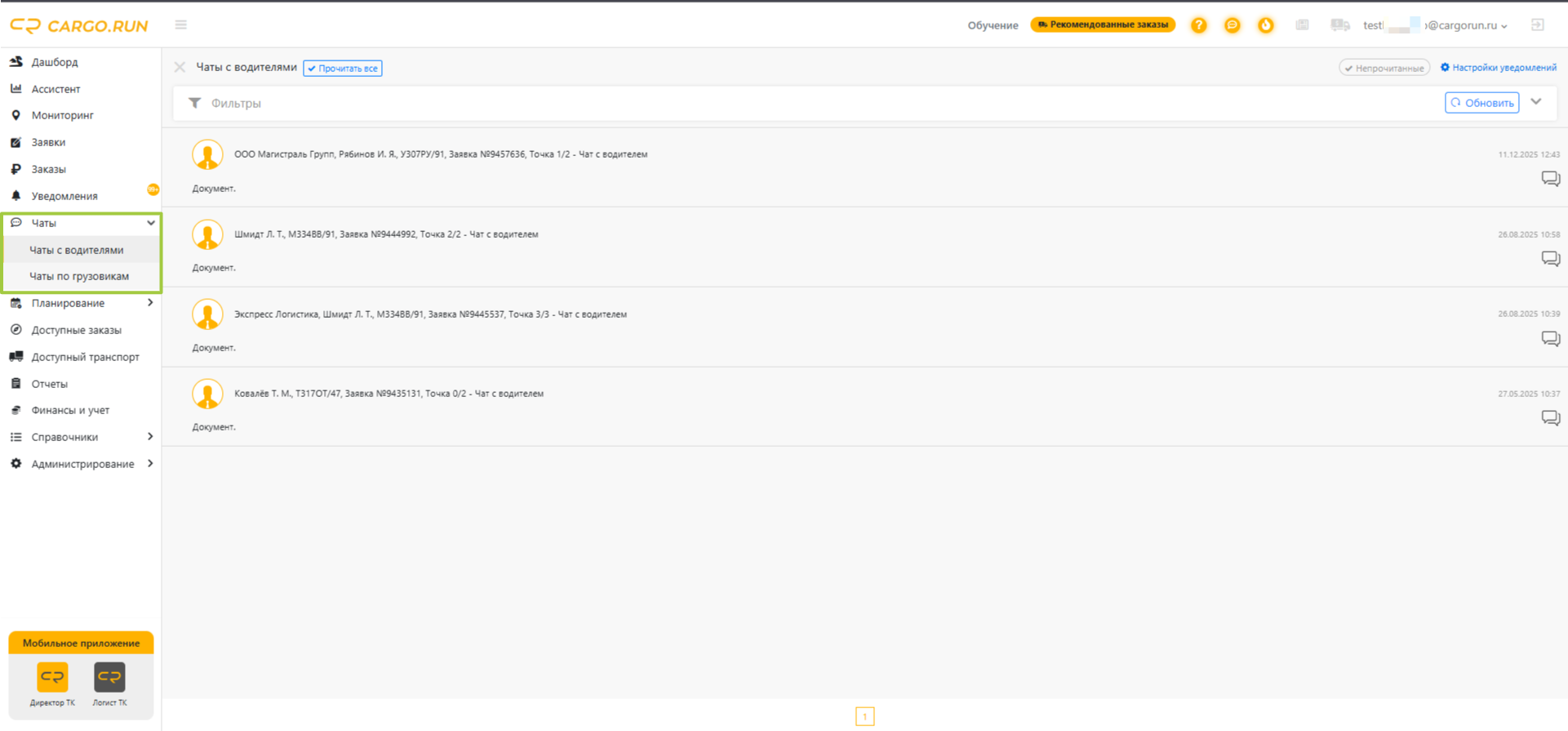Screen dimensions: 1568x731
Task: Click avatar of ООО Магистраль Групп chat
Action: [207, 154]
